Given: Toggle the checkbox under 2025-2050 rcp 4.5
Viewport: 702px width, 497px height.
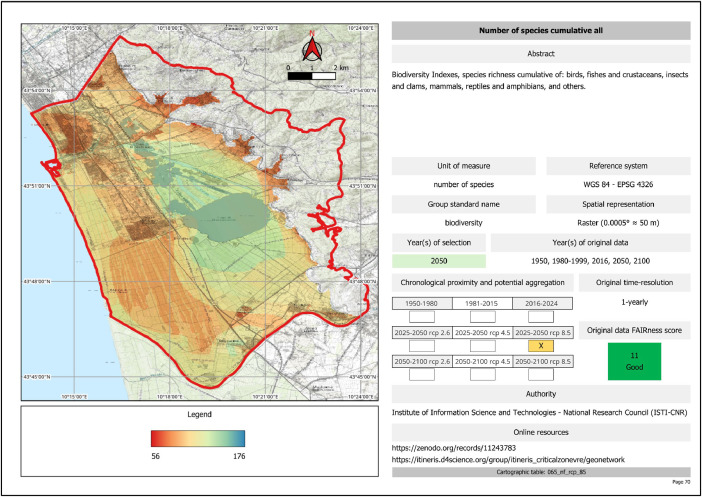Looking at the screenshot, I should point(483,346).
